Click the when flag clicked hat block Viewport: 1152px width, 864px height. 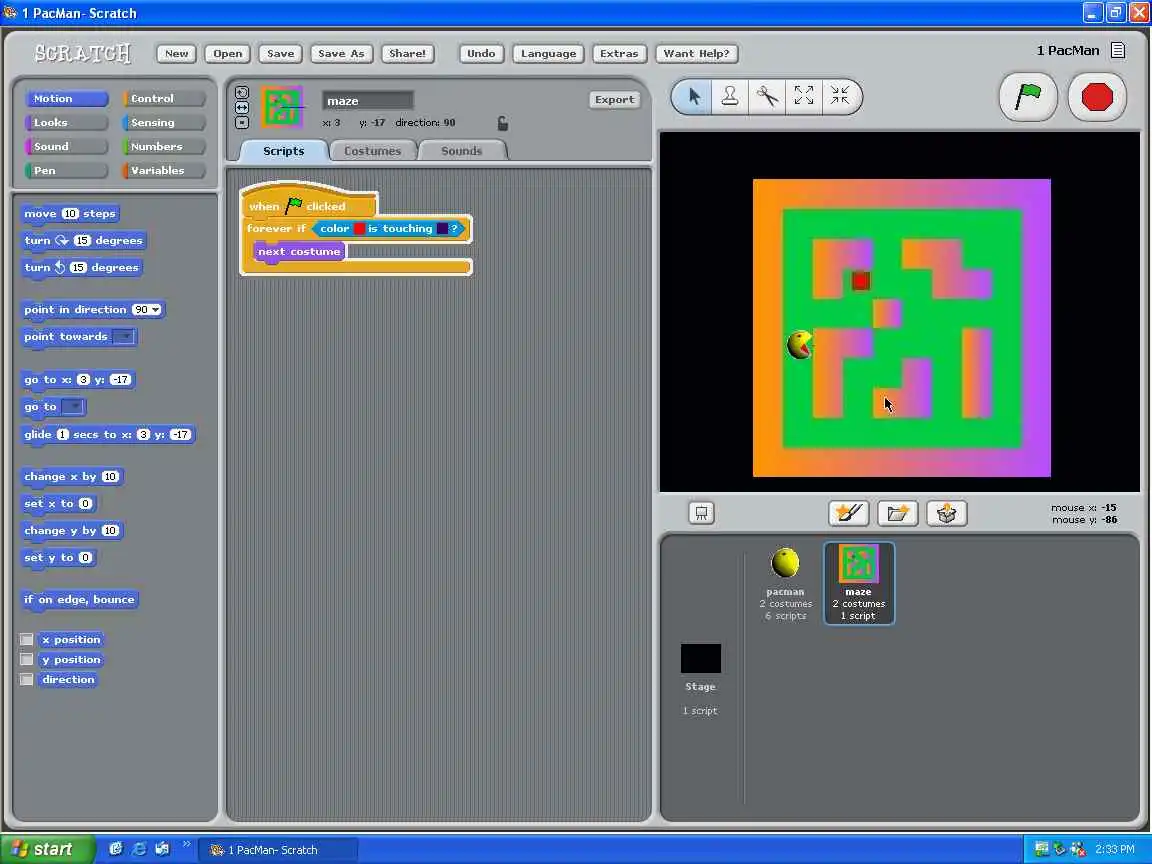(309, 204)
